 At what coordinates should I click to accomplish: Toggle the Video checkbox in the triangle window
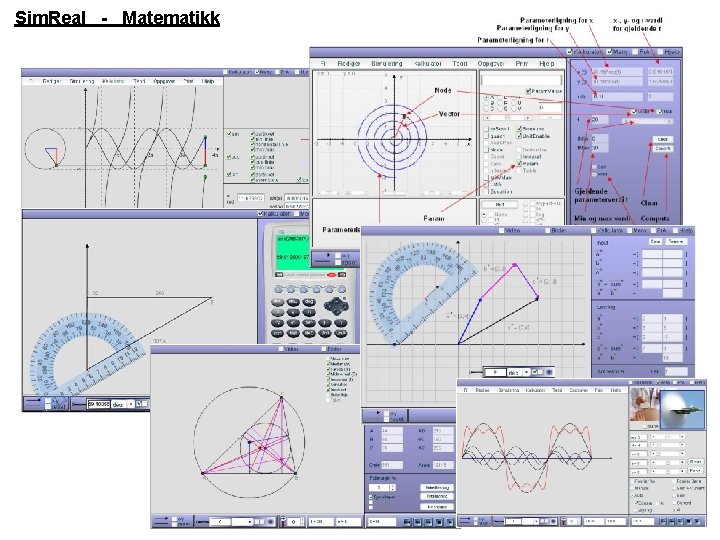(281, 349)
